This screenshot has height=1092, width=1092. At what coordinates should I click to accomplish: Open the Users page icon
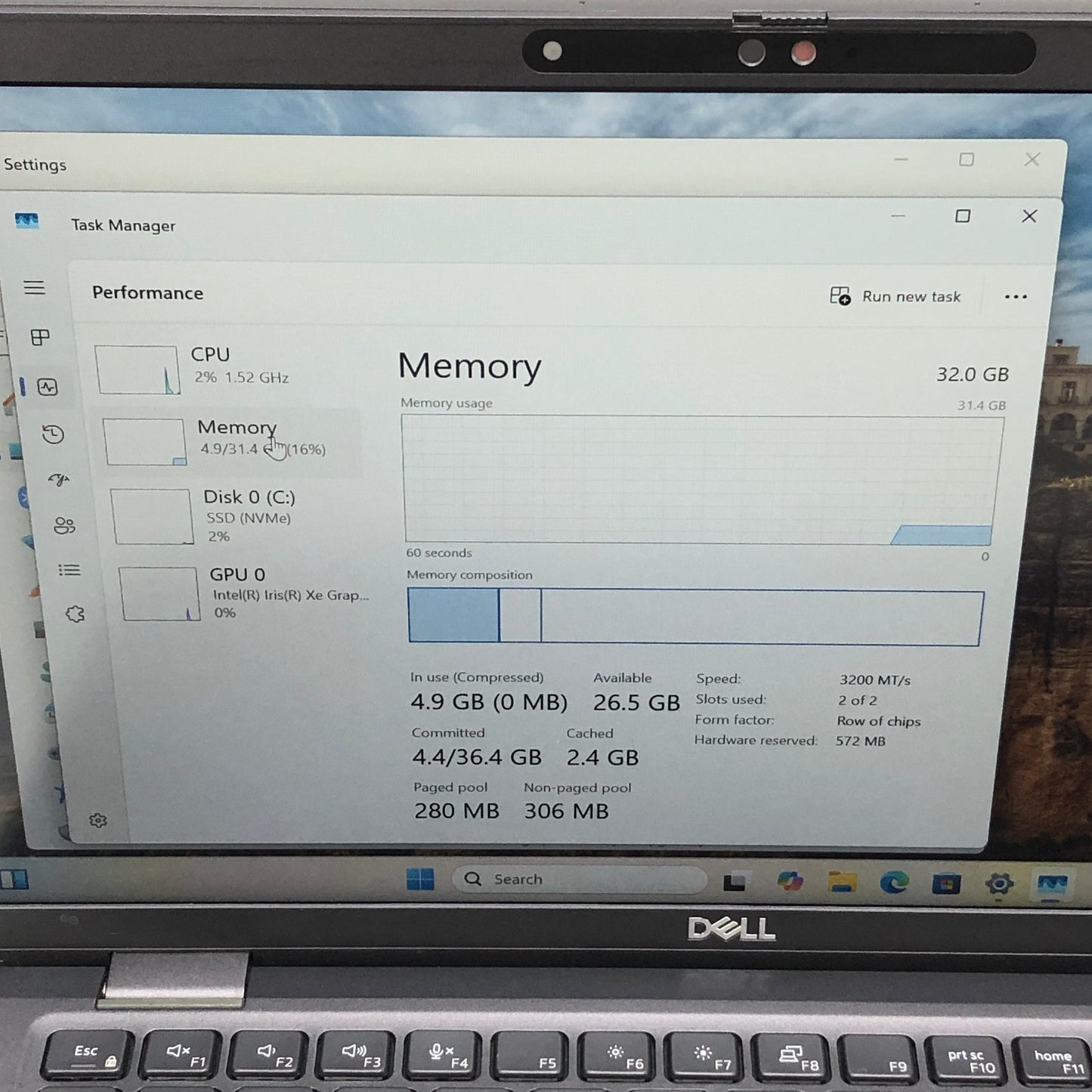(x=64, y=525)
